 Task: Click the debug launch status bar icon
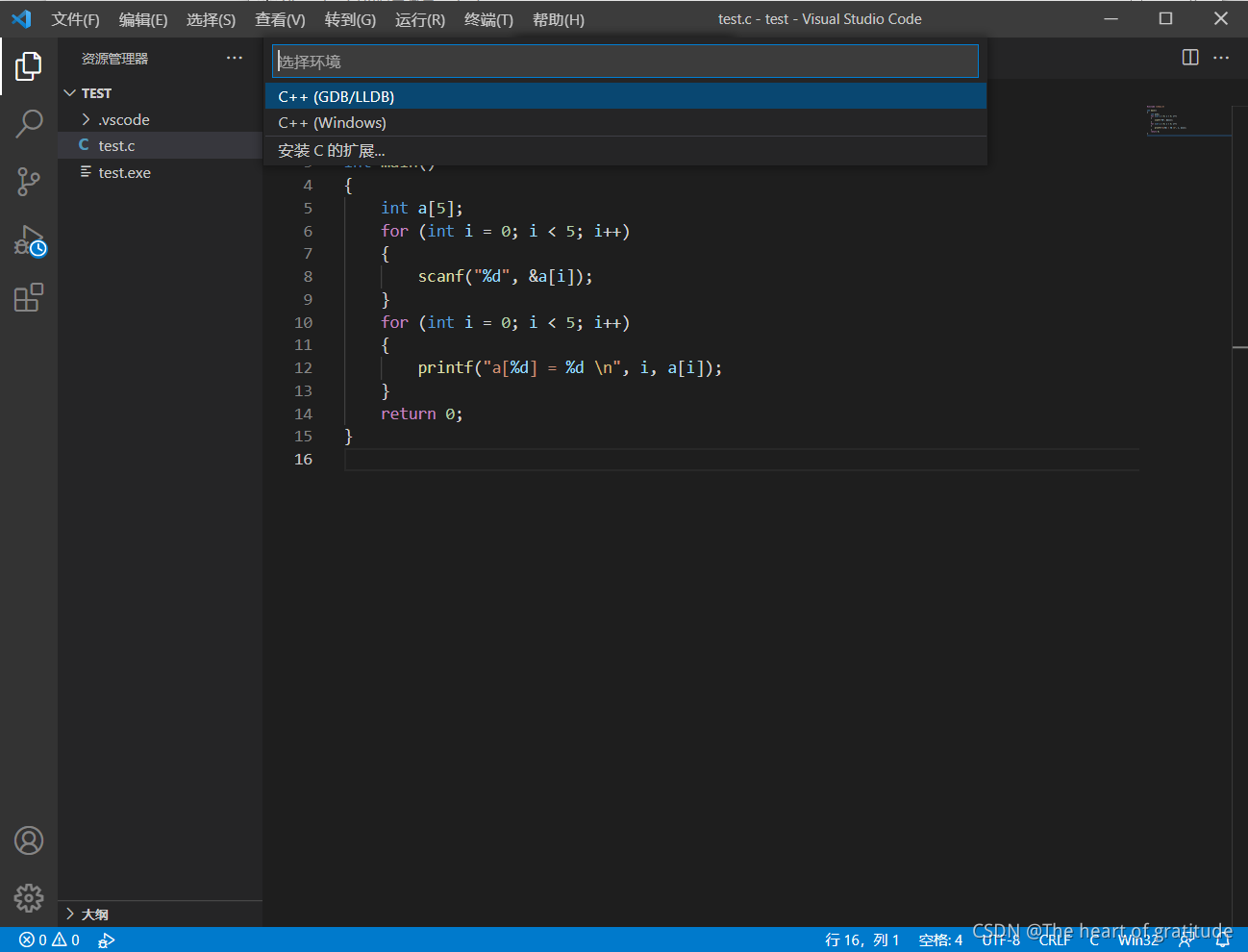click(x=106, y=939)
